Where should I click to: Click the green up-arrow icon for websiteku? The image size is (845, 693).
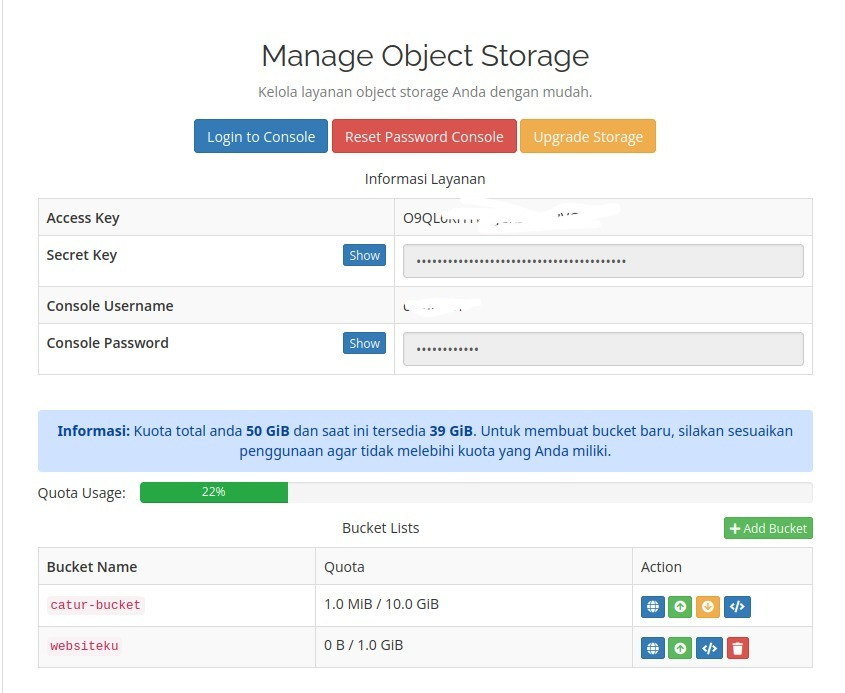point(680,648)
